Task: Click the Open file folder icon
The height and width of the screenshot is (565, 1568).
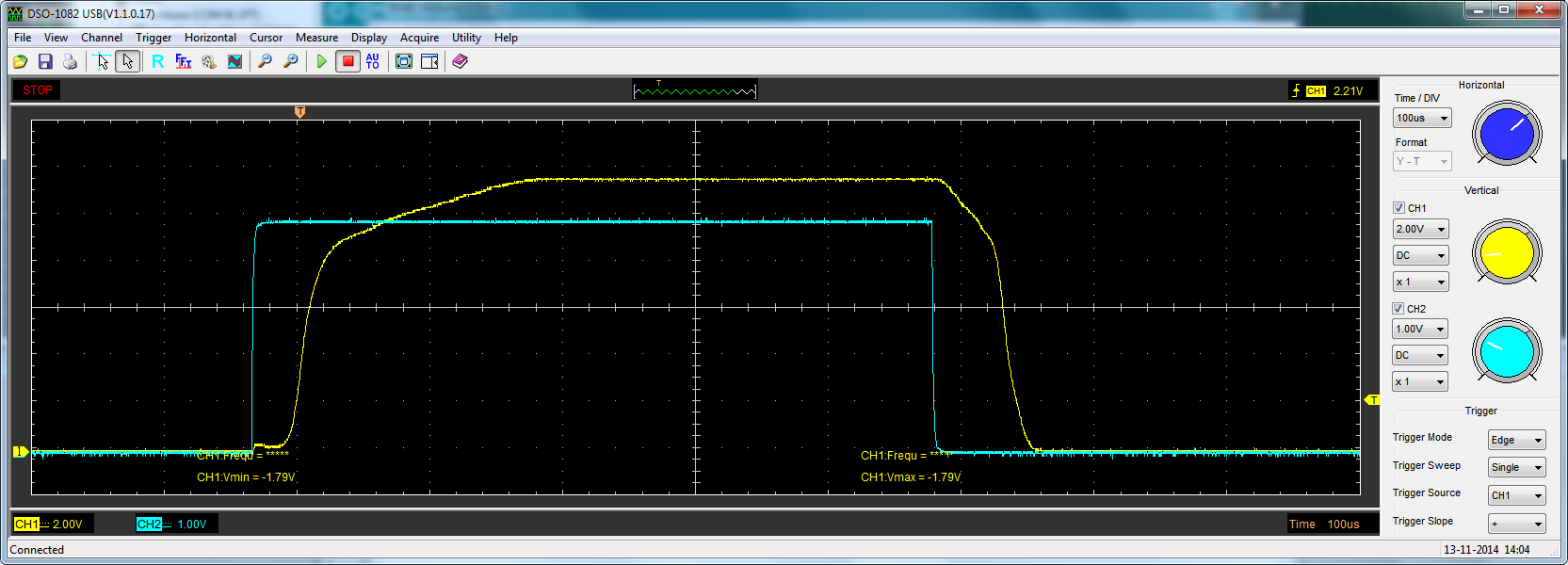Action: tap(20, 61)
